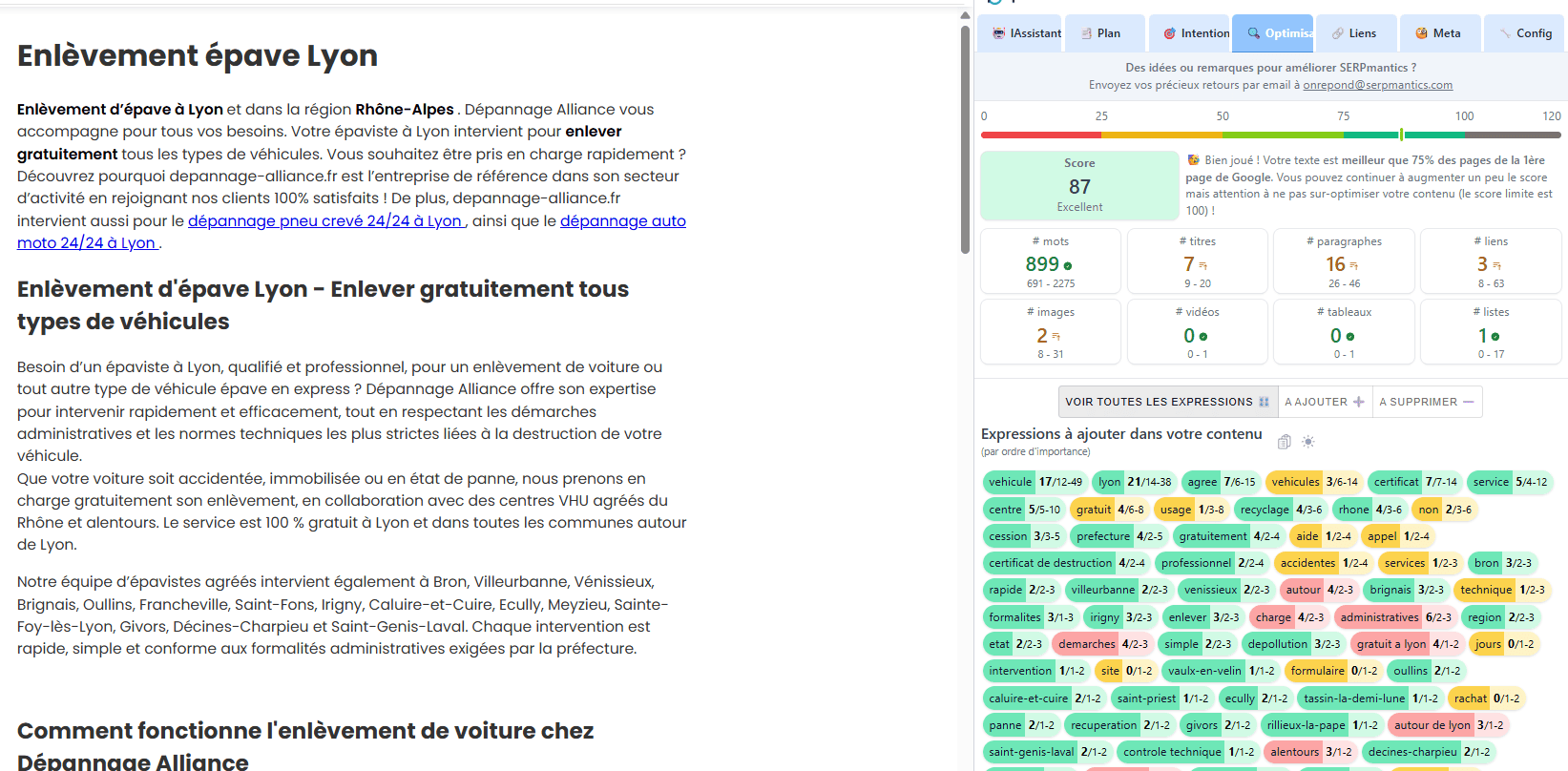Click the green check beside 0 tableaux
Viewport: 1568px width, 771px height.
1350,337
